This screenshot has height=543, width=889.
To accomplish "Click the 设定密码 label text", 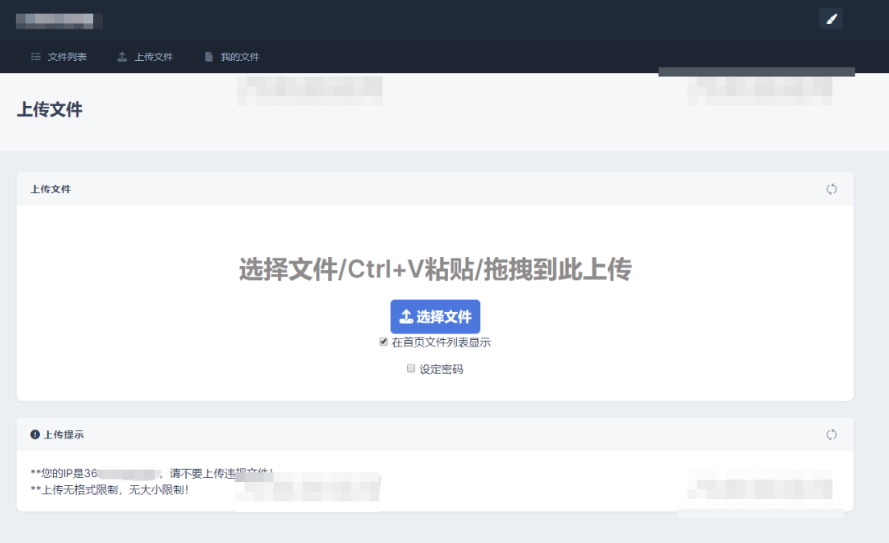I will pyautogui.click(x=441, y=370).
